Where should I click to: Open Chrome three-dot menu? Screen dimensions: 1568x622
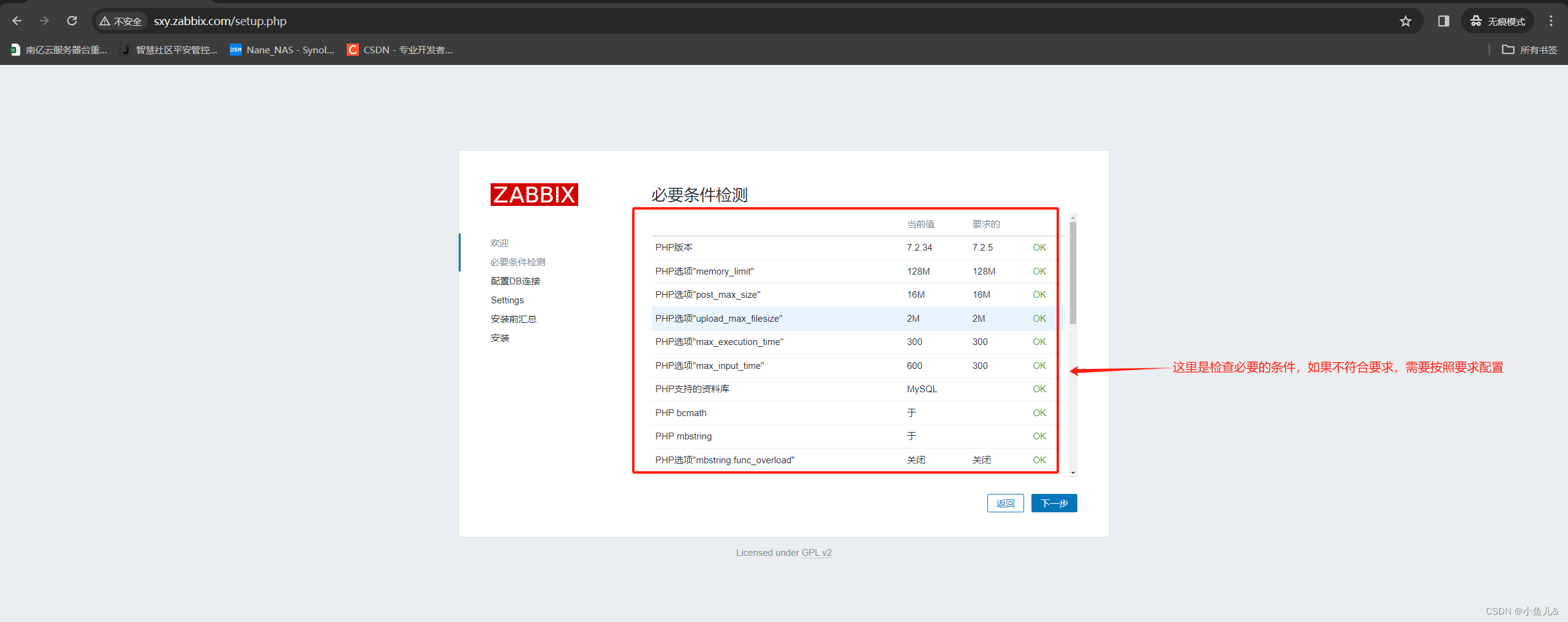click(x=1551, y=21)
